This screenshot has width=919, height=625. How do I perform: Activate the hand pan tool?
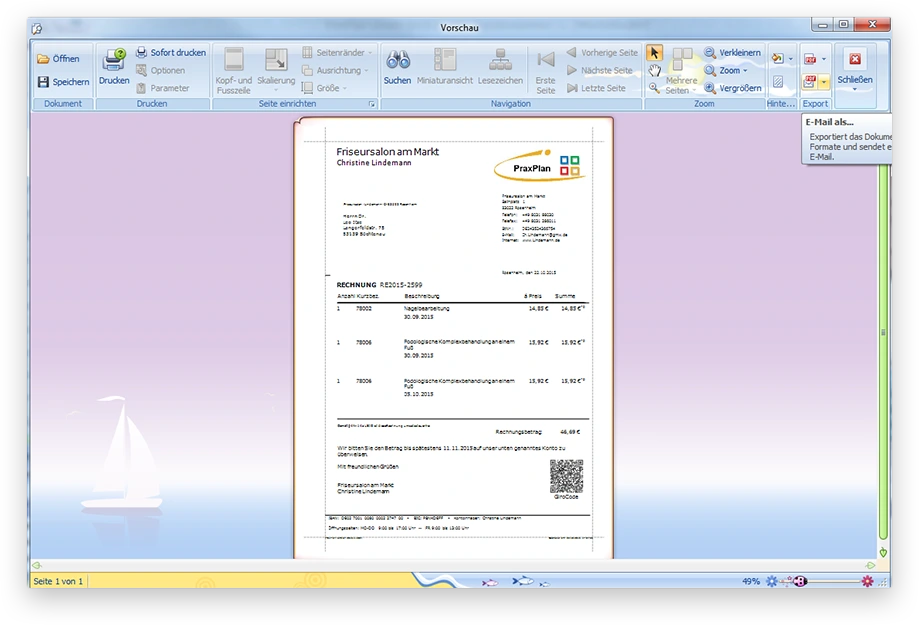[x=654, y=70]
